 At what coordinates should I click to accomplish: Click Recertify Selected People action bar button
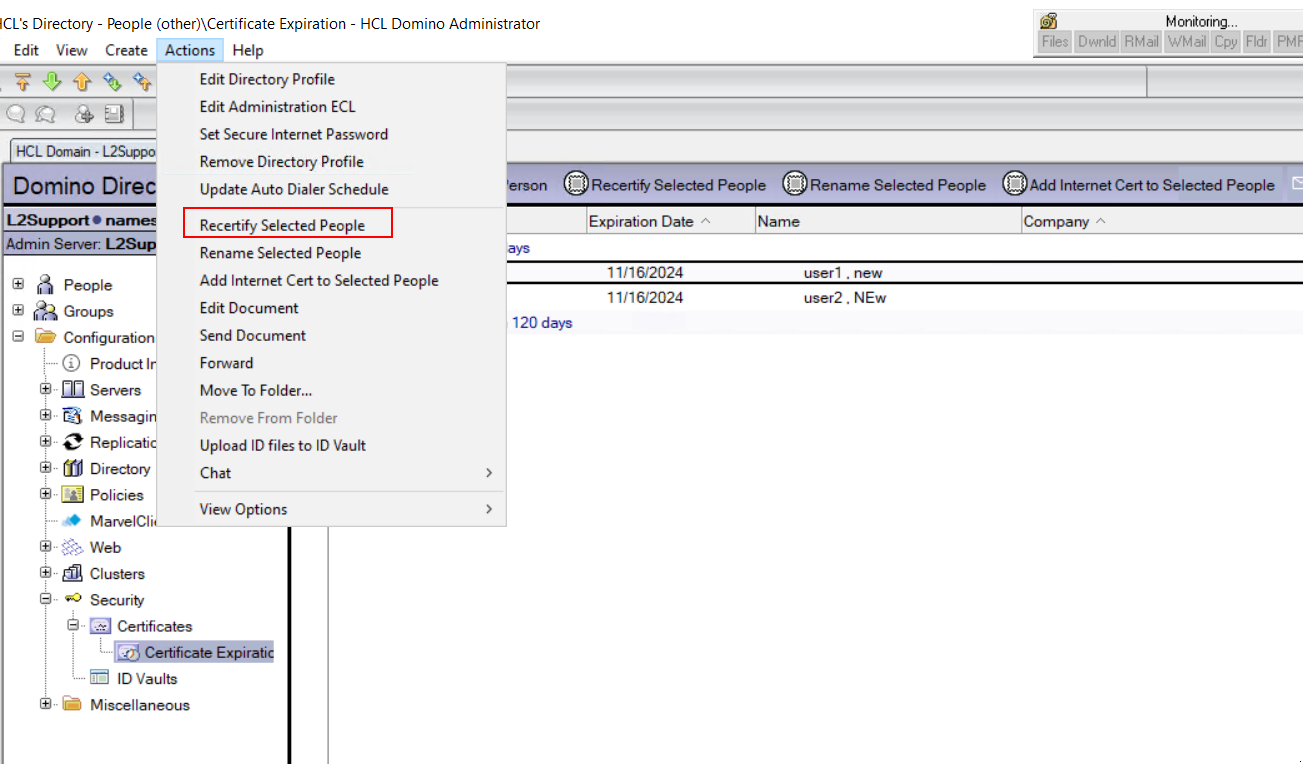665,185
